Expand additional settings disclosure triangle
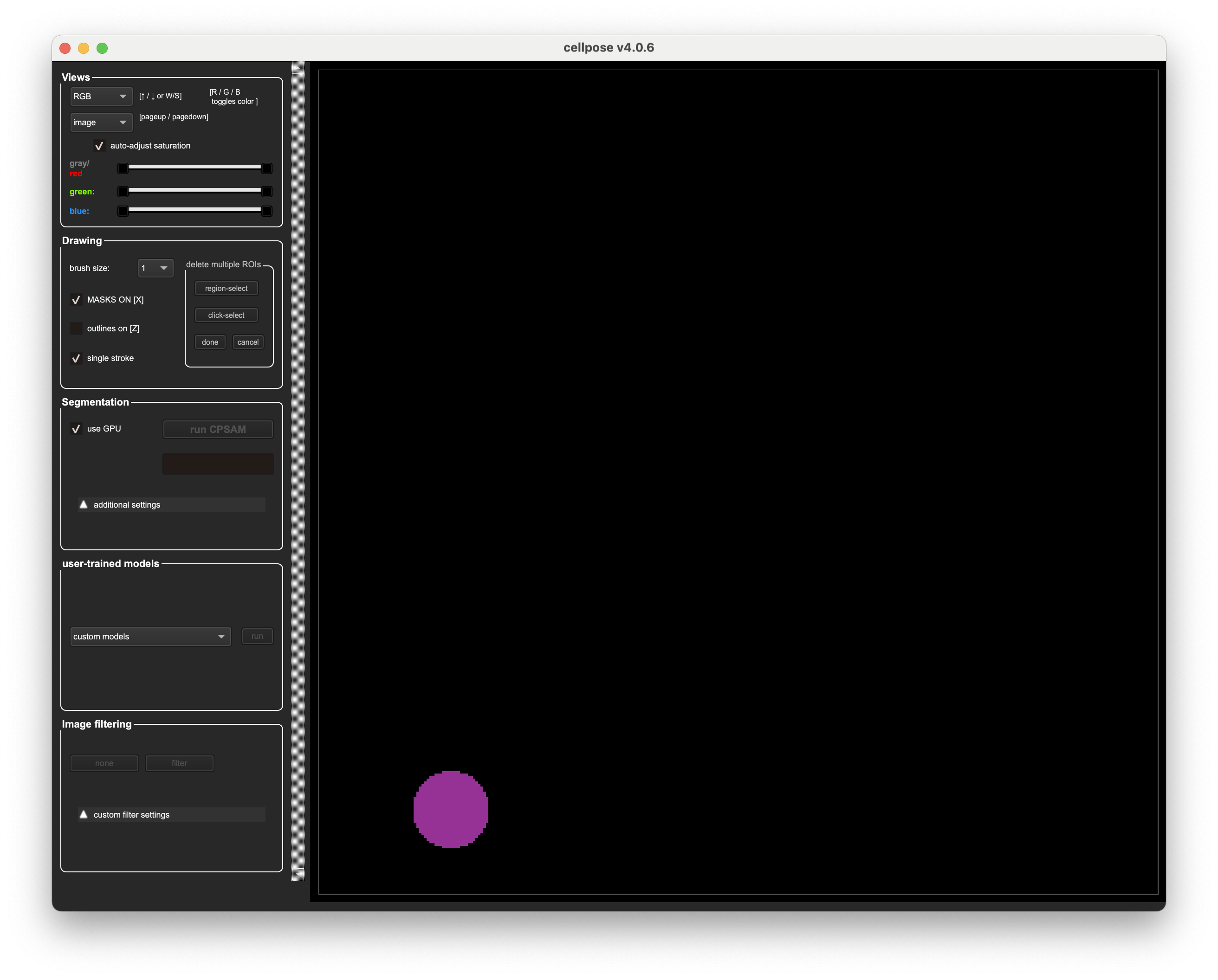The height and width of the screenshot is (980, 1218). point(84,504)
